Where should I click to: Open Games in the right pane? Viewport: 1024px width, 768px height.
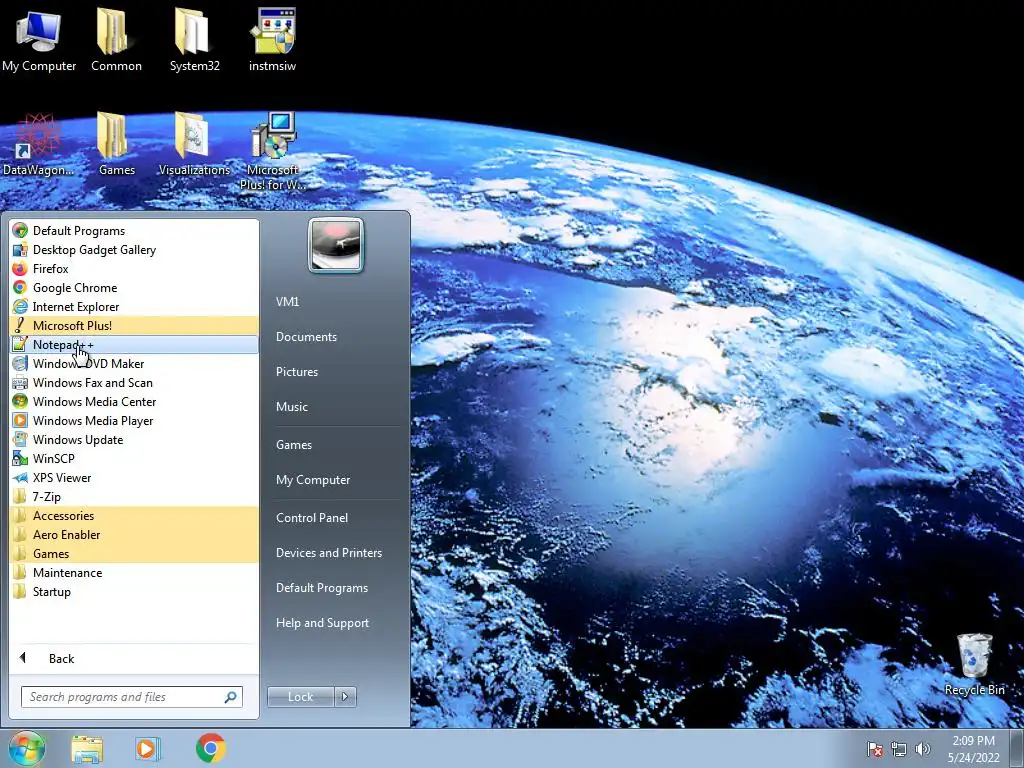click(x=336, y=445)
